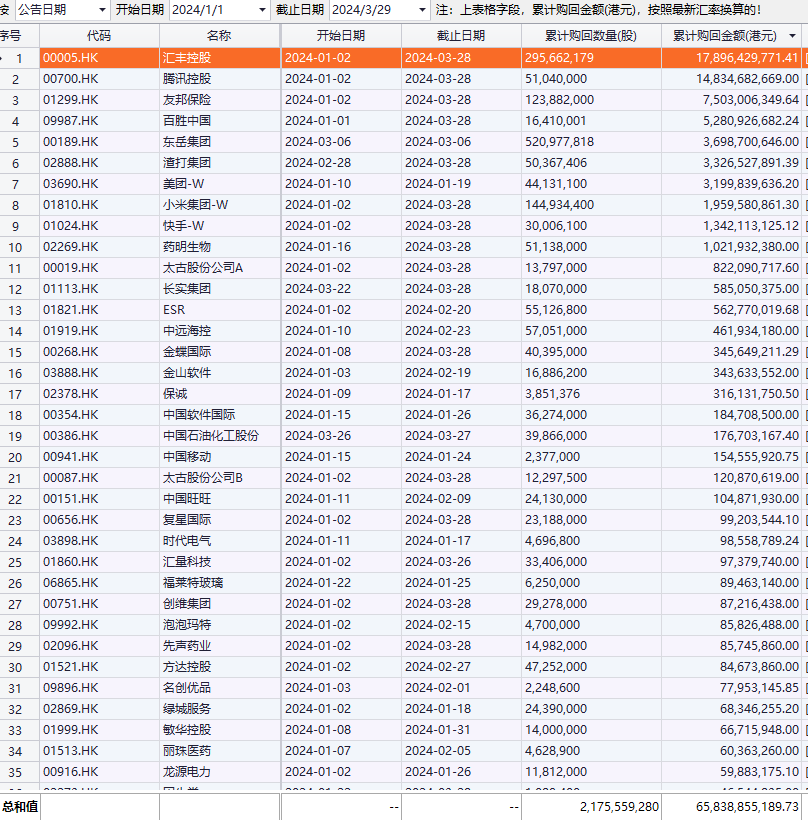Open the 开始日期 date picker dropdown
This screenshot has width=808, height=820.
[x=262, y=10]
